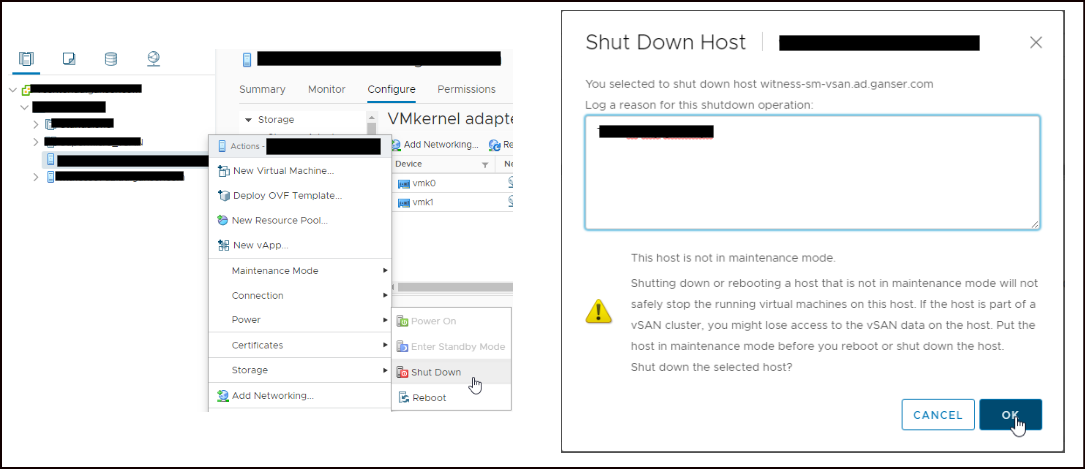Image resolution: width=1085 pixels, height=469 pixels.
Task: Confirm shutdown with the OK button
Action: coord(1010,415)
